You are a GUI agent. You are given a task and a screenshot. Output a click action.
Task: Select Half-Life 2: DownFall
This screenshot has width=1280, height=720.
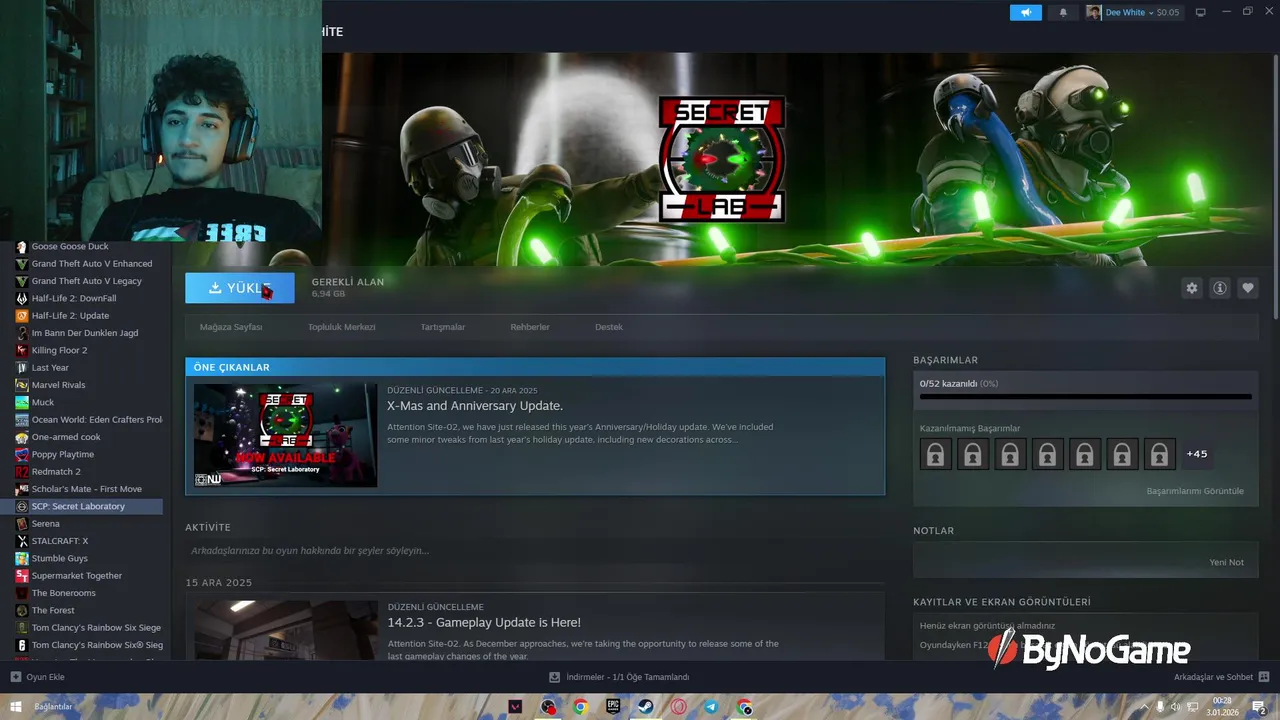[x=74, y=298]
